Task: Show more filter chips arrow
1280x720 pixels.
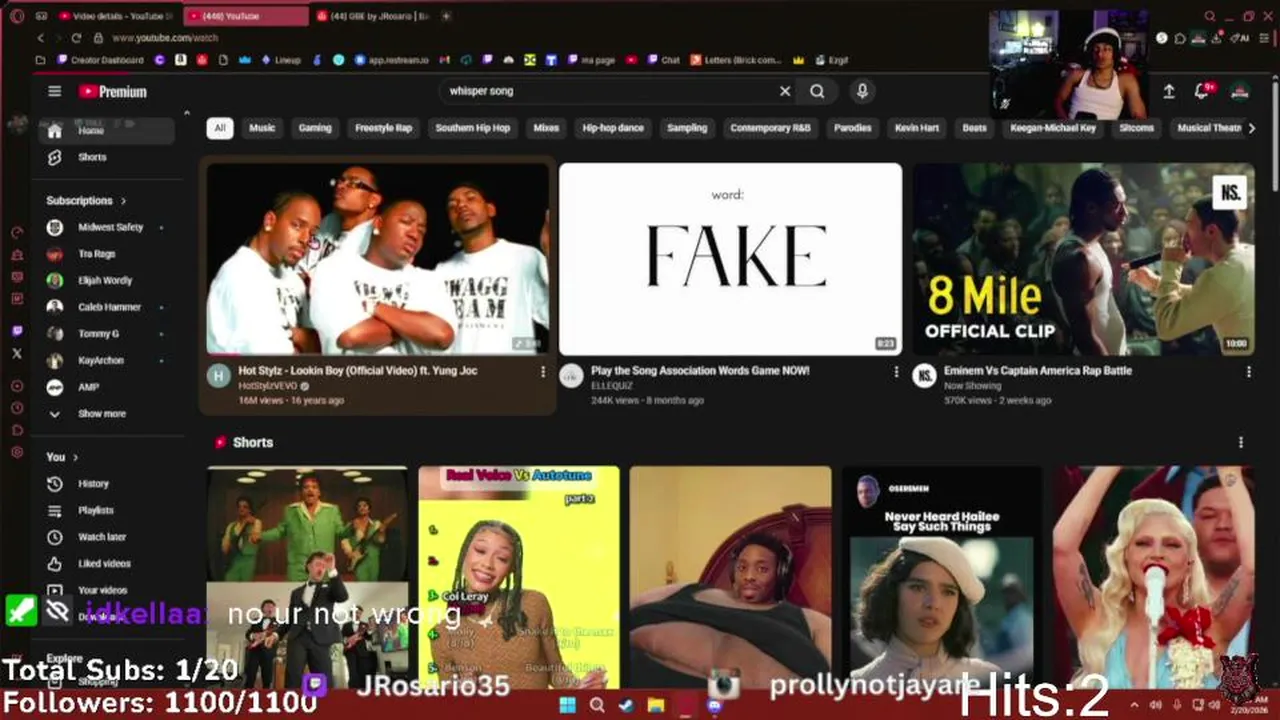Action: (x=1251, y=128)
